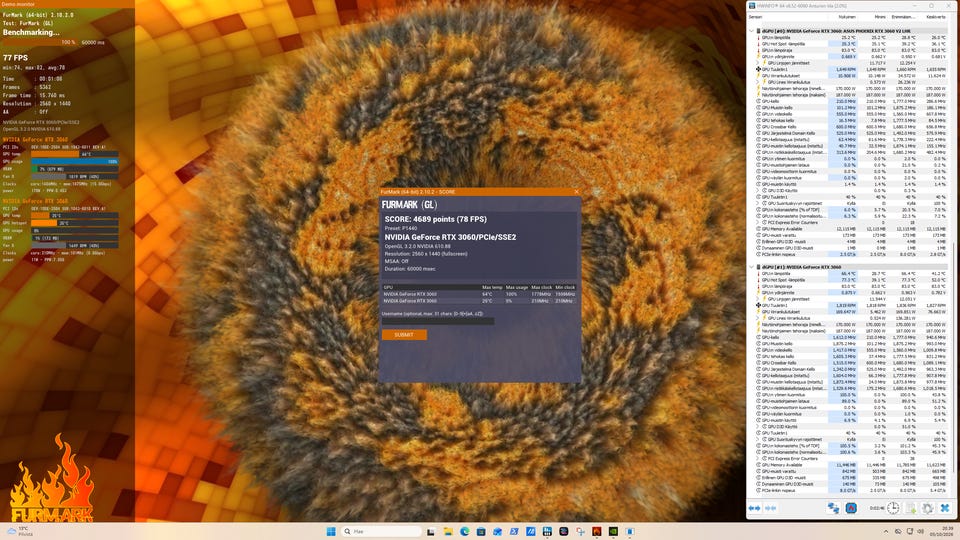Image resolution: width=960 pixels, height=540 pixels.
Task: Collapse the GPU [#0] RTX 3060 ASUS Phoenix group
Action: click(x=751, y=31)
